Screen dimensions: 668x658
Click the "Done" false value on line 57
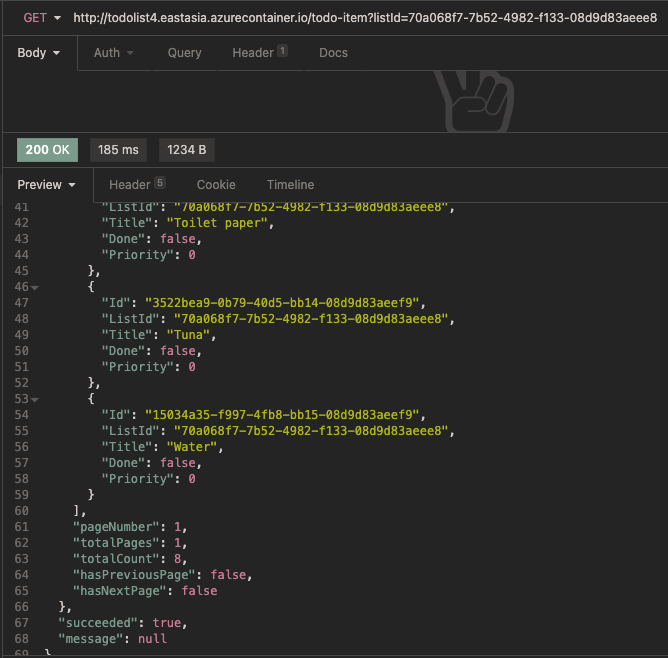(178, 463)
